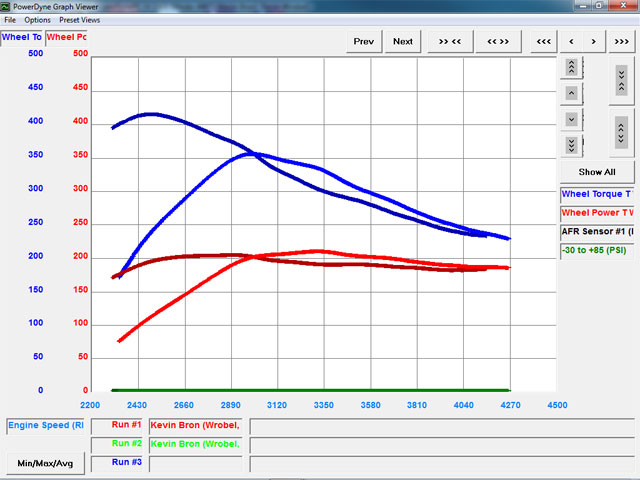Toggle the Wheel Torque trace in legend

click(x=596, y=194)
